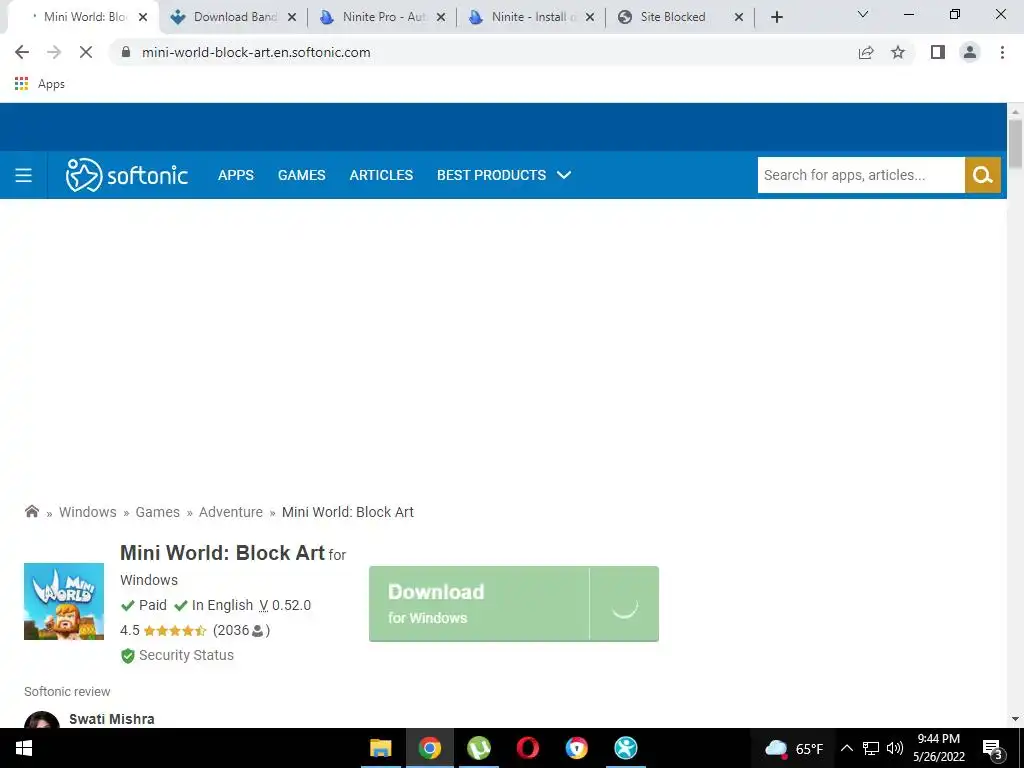This screenshot has width=1024, height=768.
Task: Click the green Security Status shield icon
Action: point(128,656)
